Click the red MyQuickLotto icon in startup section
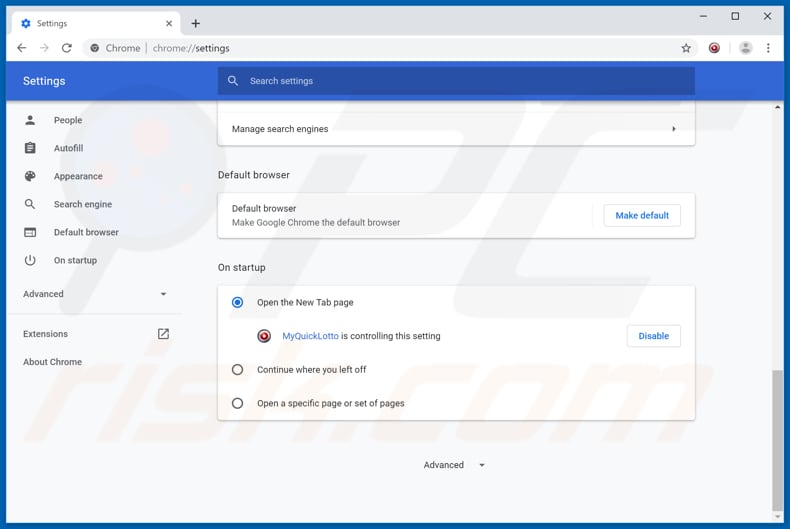This screenshot has height=529, width=790. point(264,336)
